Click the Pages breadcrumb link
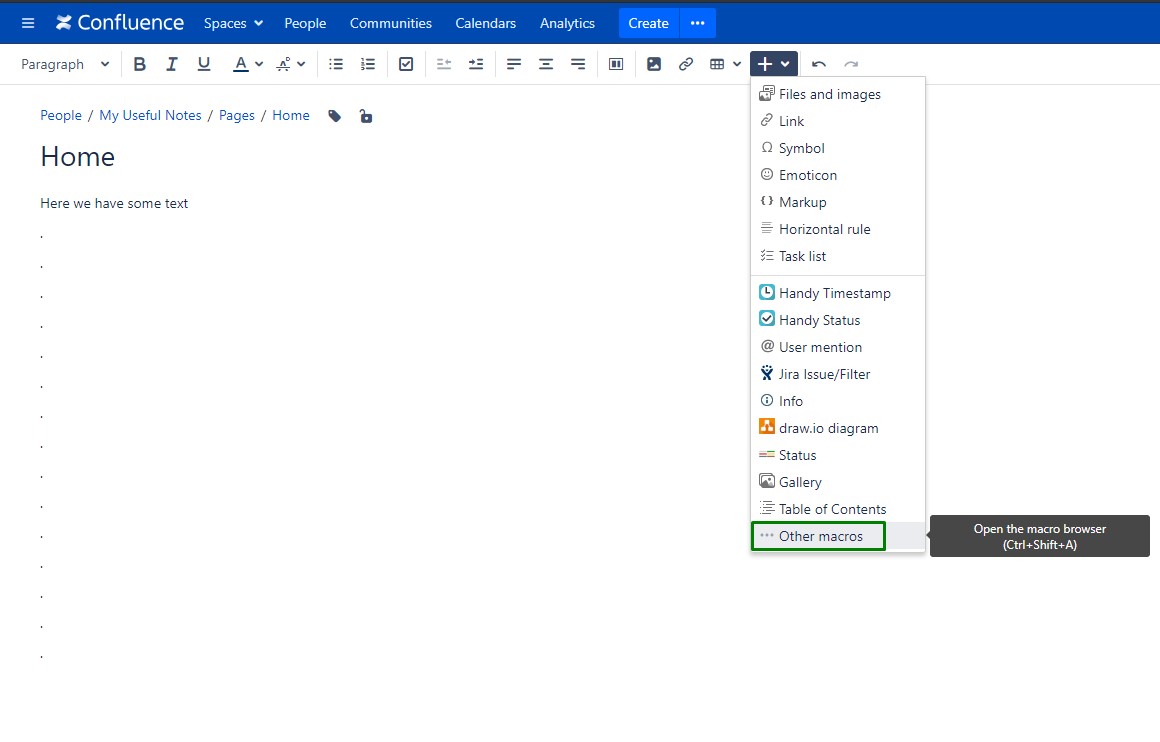This screenshot has height=742, width=1160. [x=237, y=115]
